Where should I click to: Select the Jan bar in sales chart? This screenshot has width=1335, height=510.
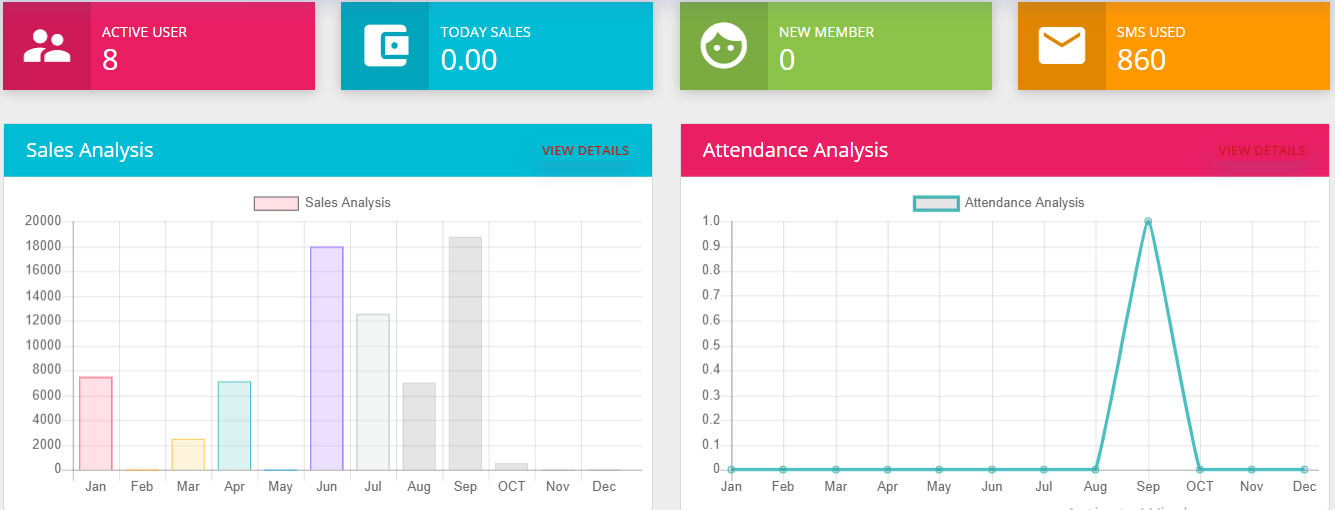click(96, 423)
